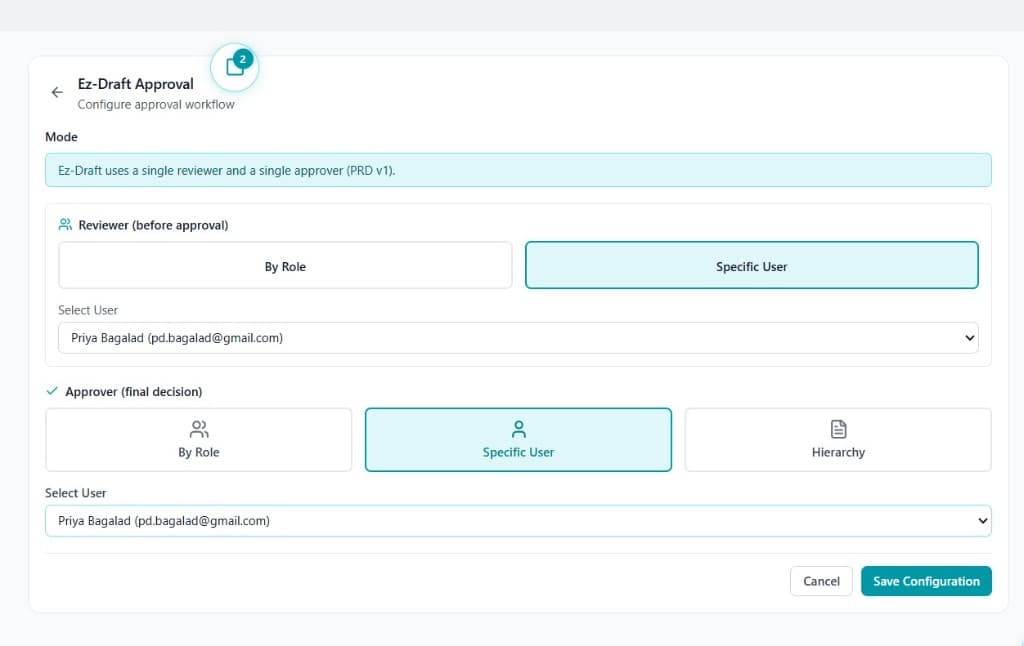
Task: Click the approver checkmark icon
Action: pos(52,391)
